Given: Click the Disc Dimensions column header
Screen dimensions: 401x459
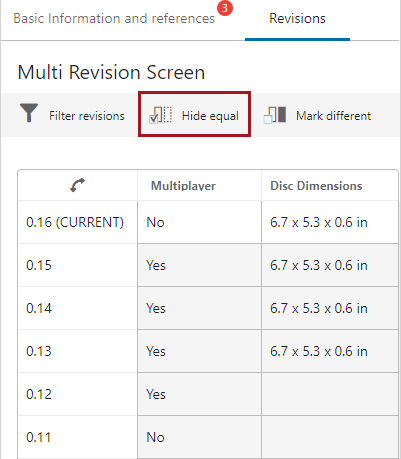Looking at the screenshot, I should pos(316,186).
